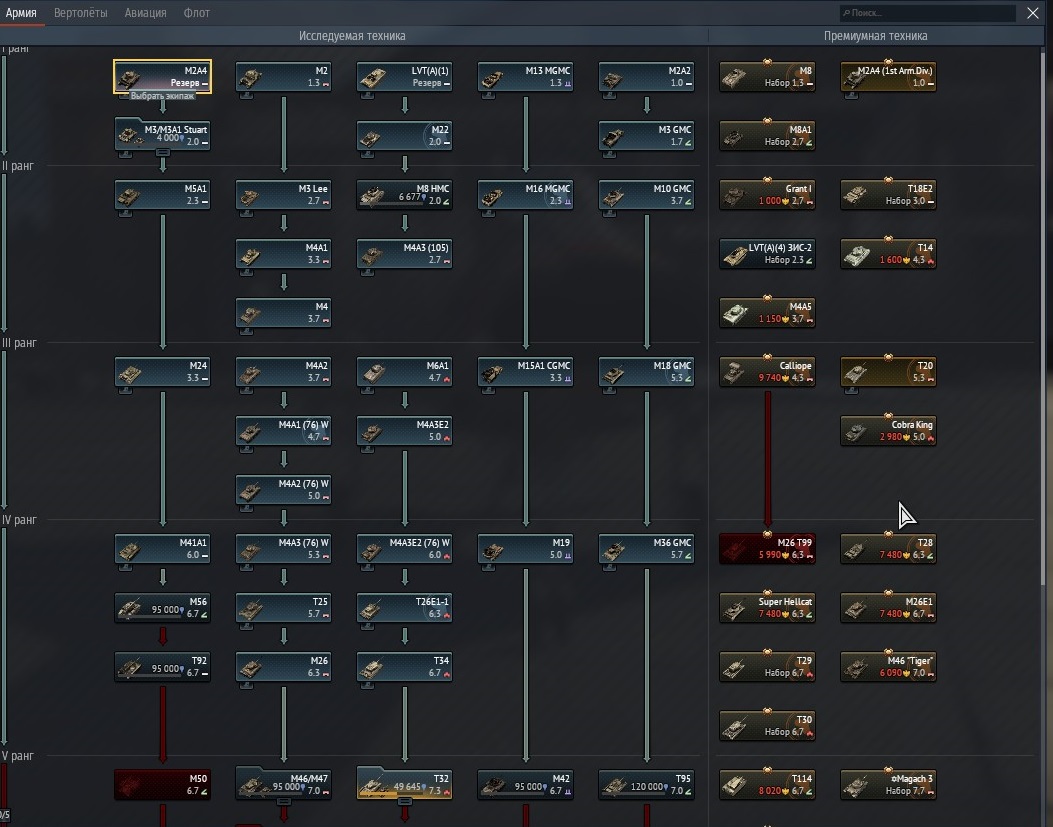Select the T14 premium card
Image resolution: width=1053 pixels, height=827 pixels.
pyautogui.click(x=888, y=254)
